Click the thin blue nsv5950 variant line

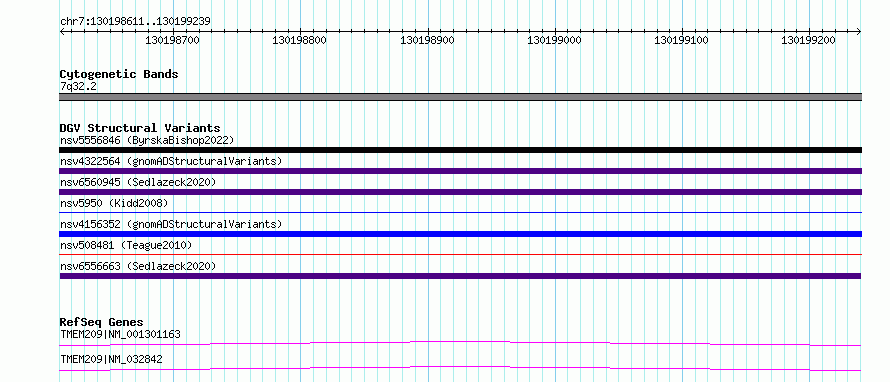tap(460, 212)
